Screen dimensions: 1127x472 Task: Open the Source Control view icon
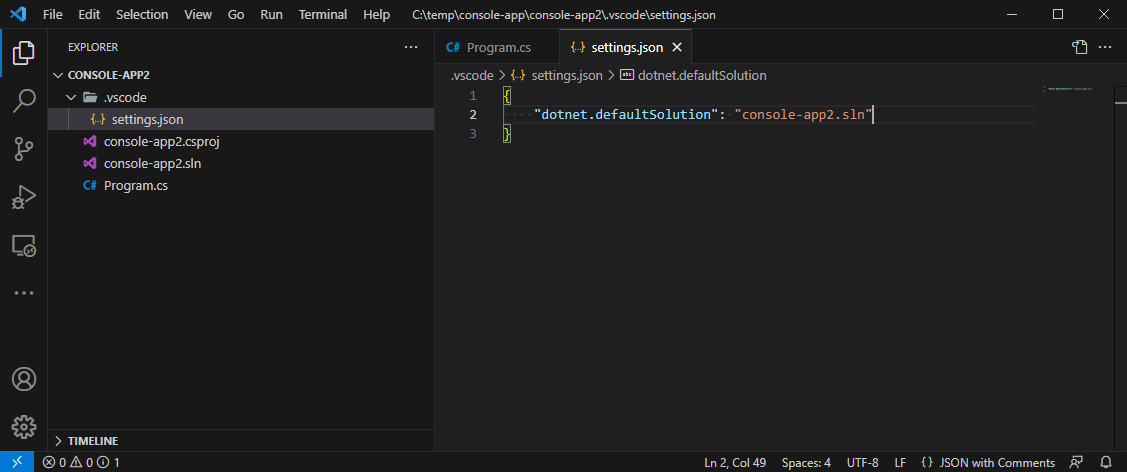pyautogui.click(x=24, y=149)
